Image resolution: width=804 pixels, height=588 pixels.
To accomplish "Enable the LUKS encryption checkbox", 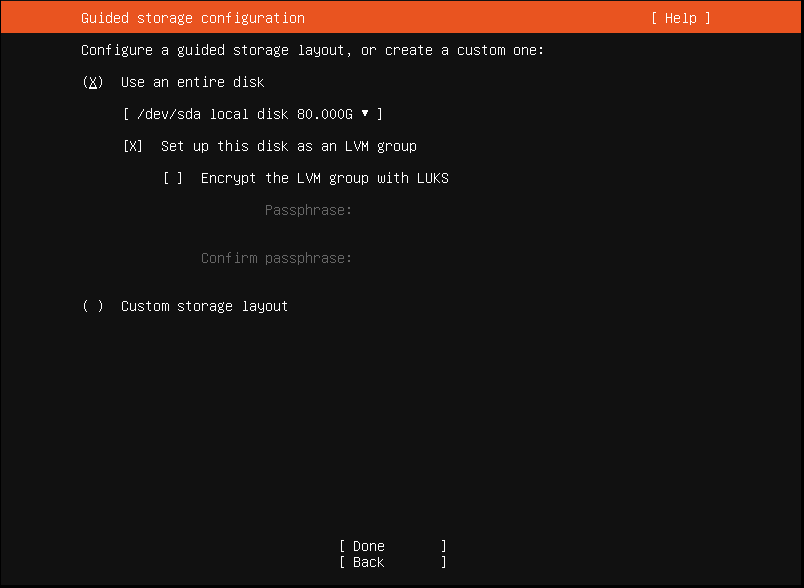I will click(173, 178).
